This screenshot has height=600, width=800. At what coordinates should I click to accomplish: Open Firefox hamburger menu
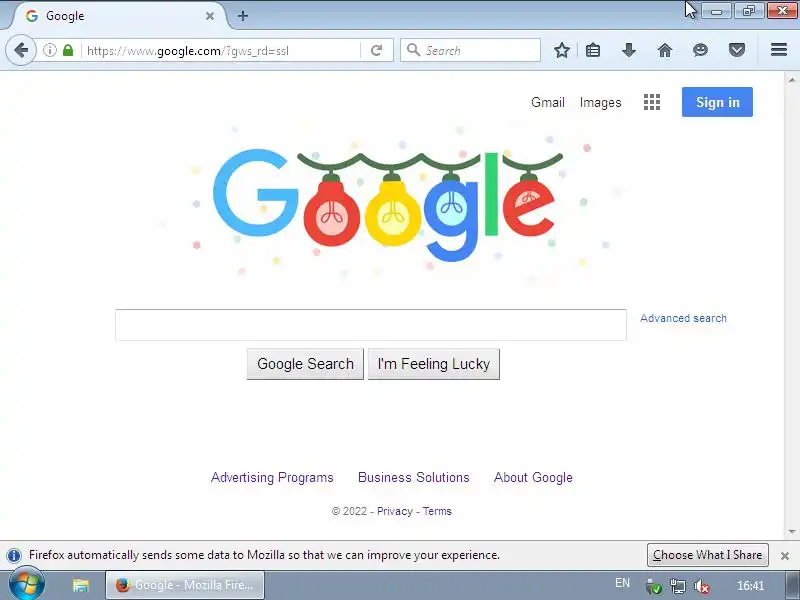coord(779,49)
